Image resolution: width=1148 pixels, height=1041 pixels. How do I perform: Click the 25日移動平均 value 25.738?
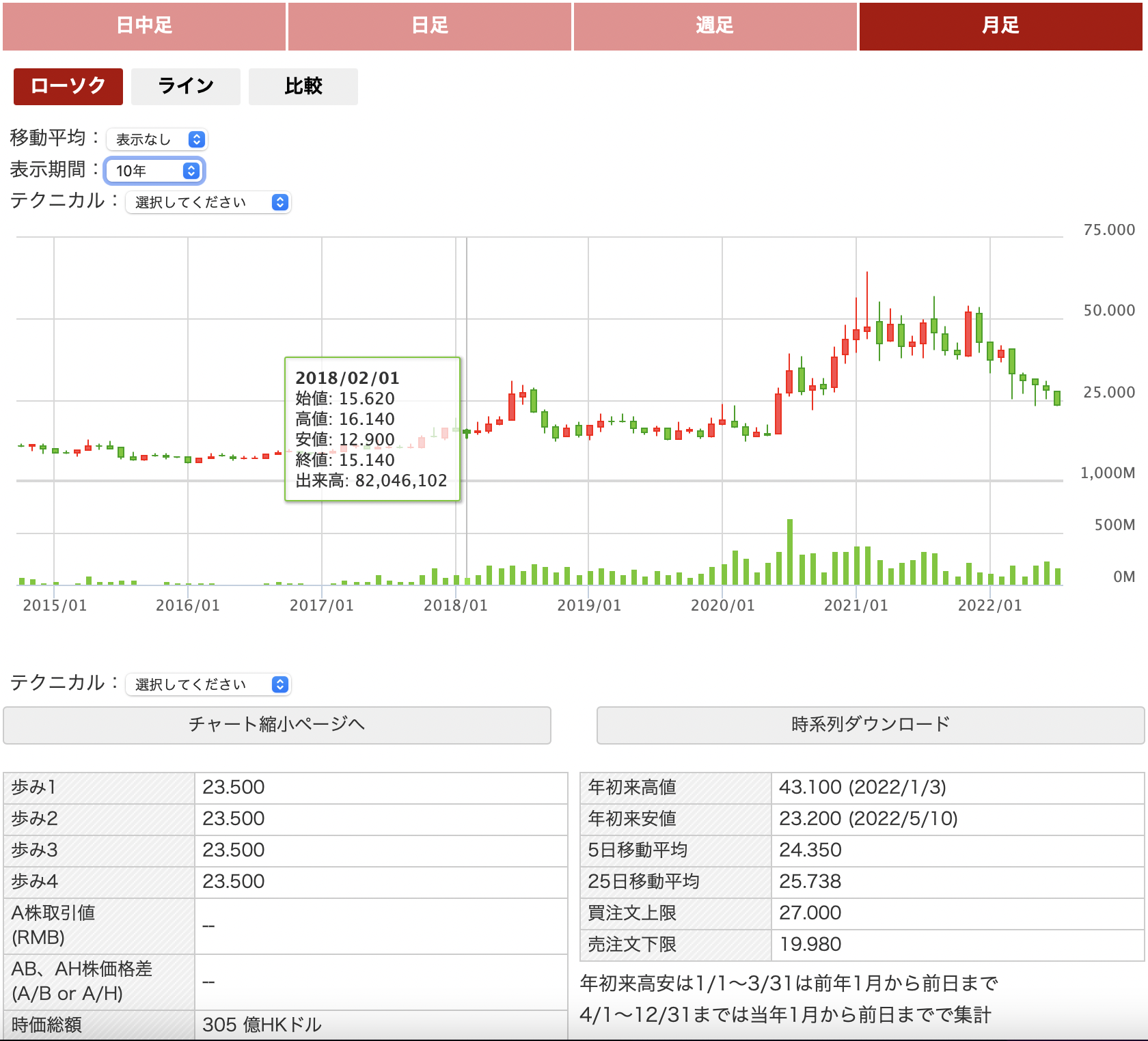tap(810, 882)
